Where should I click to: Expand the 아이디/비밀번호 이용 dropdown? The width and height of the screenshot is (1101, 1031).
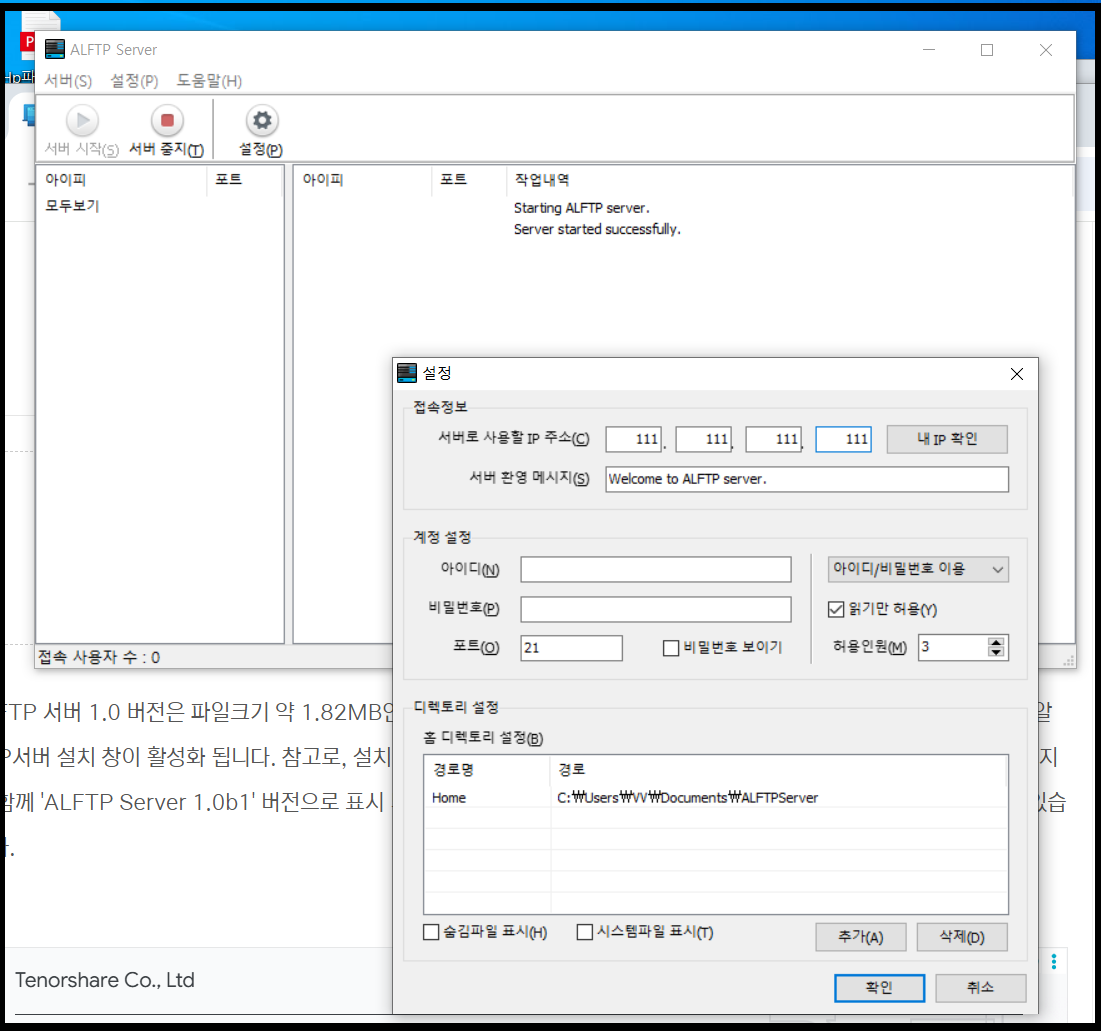tap(918, 569)
